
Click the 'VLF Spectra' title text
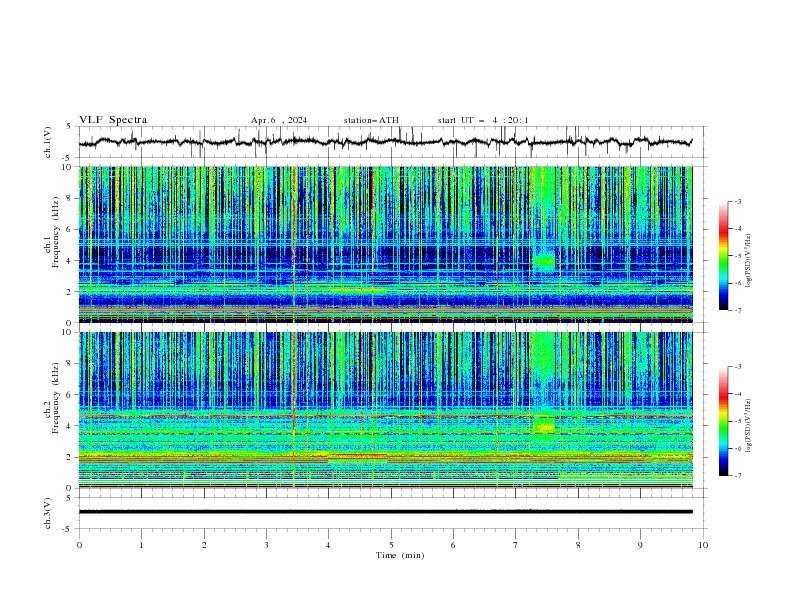point(113,120)
